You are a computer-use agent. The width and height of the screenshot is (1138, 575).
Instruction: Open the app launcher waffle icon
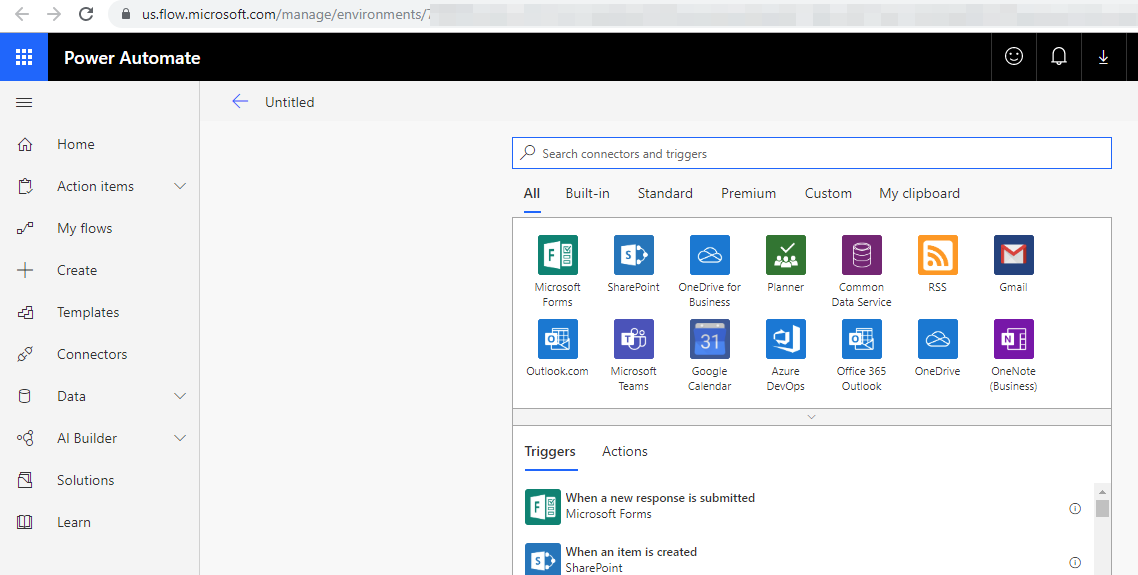click(24, 57)
